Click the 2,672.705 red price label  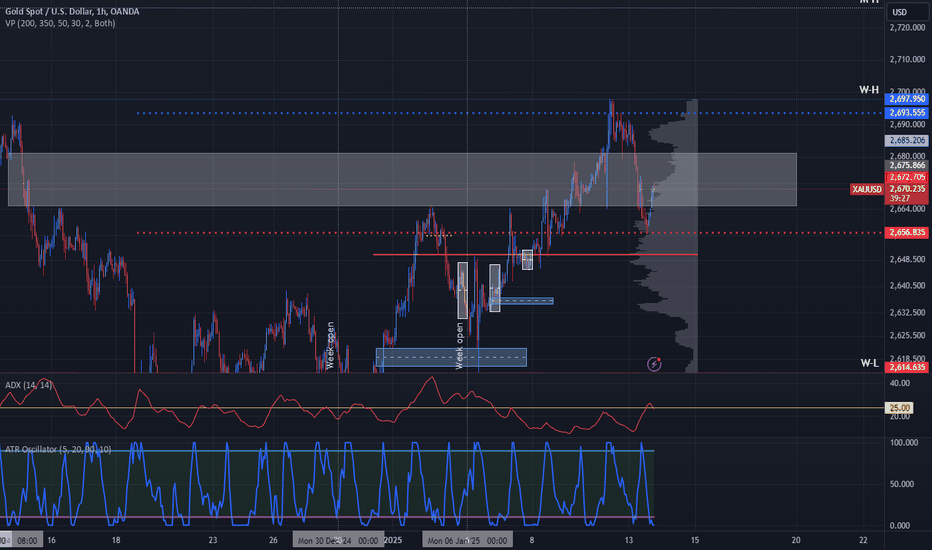pos(906,177)
